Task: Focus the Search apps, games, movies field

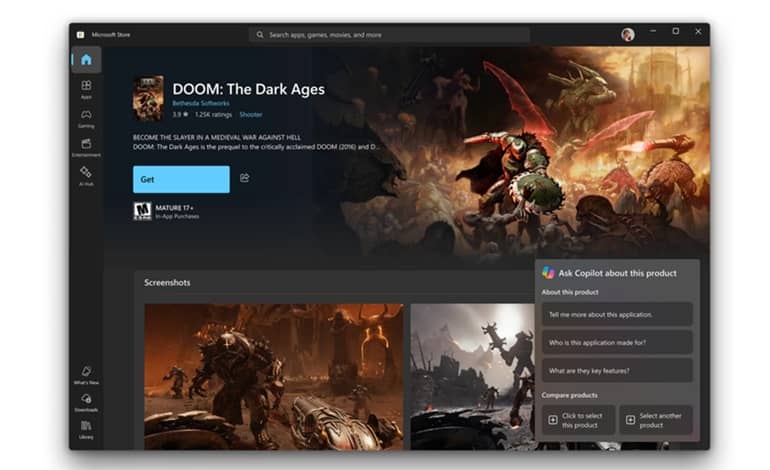Action: [389, 35]
